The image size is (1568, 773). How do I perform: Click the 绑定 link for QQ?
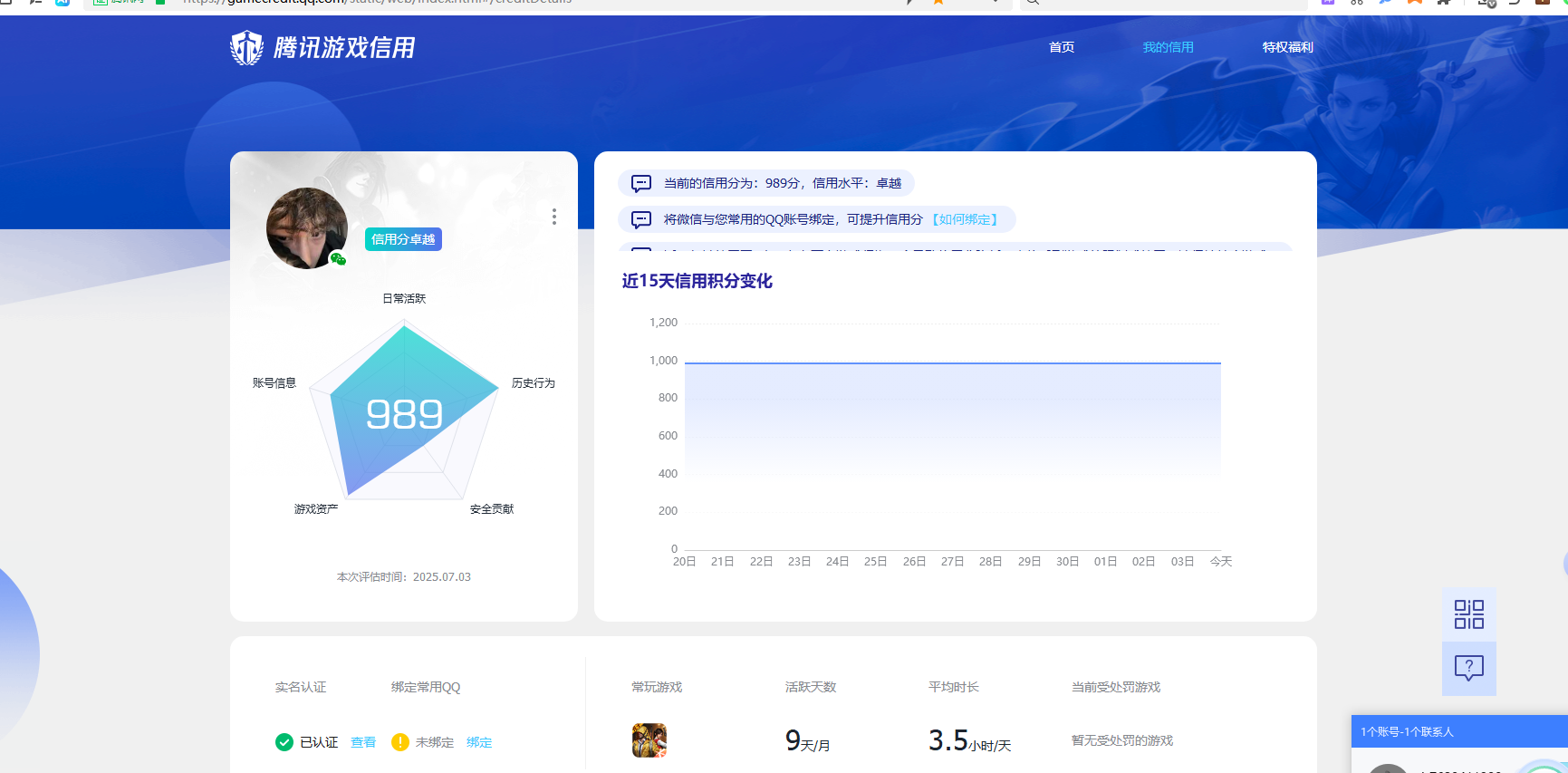pos(479,742)
